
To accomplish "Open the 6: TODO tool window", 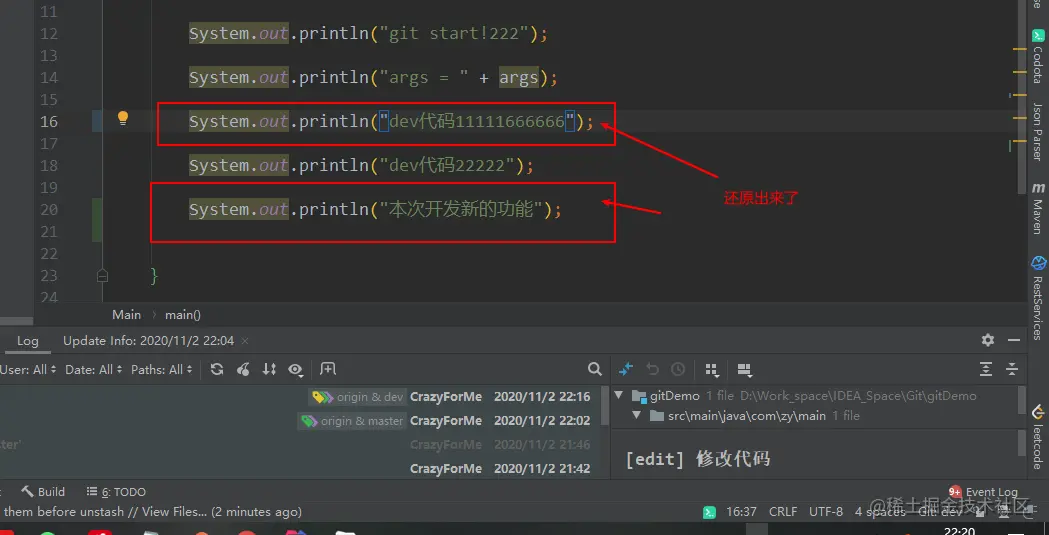I will (116, 492).
